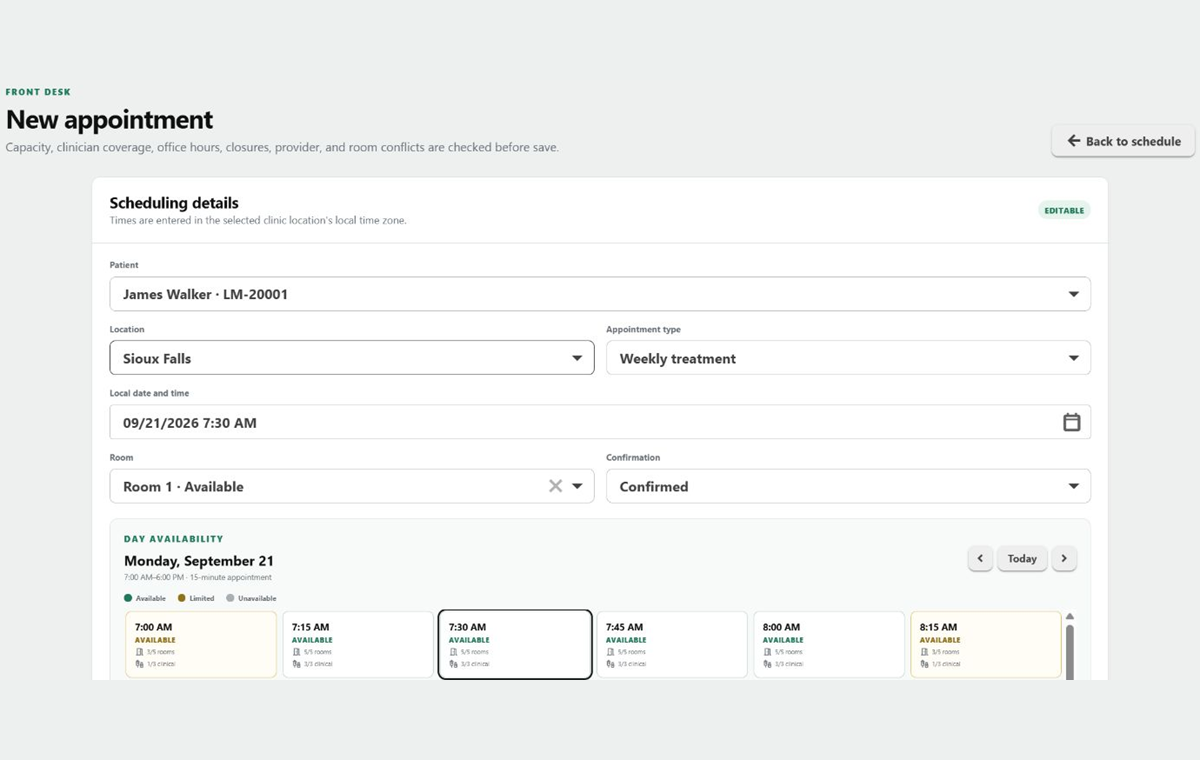Image resolution: width=1200 pixels, height=760 pixels.
Task: Click the clinicians icon in the 7:00 AM slot
Action: pyautogui.click(x=139, y=664)
